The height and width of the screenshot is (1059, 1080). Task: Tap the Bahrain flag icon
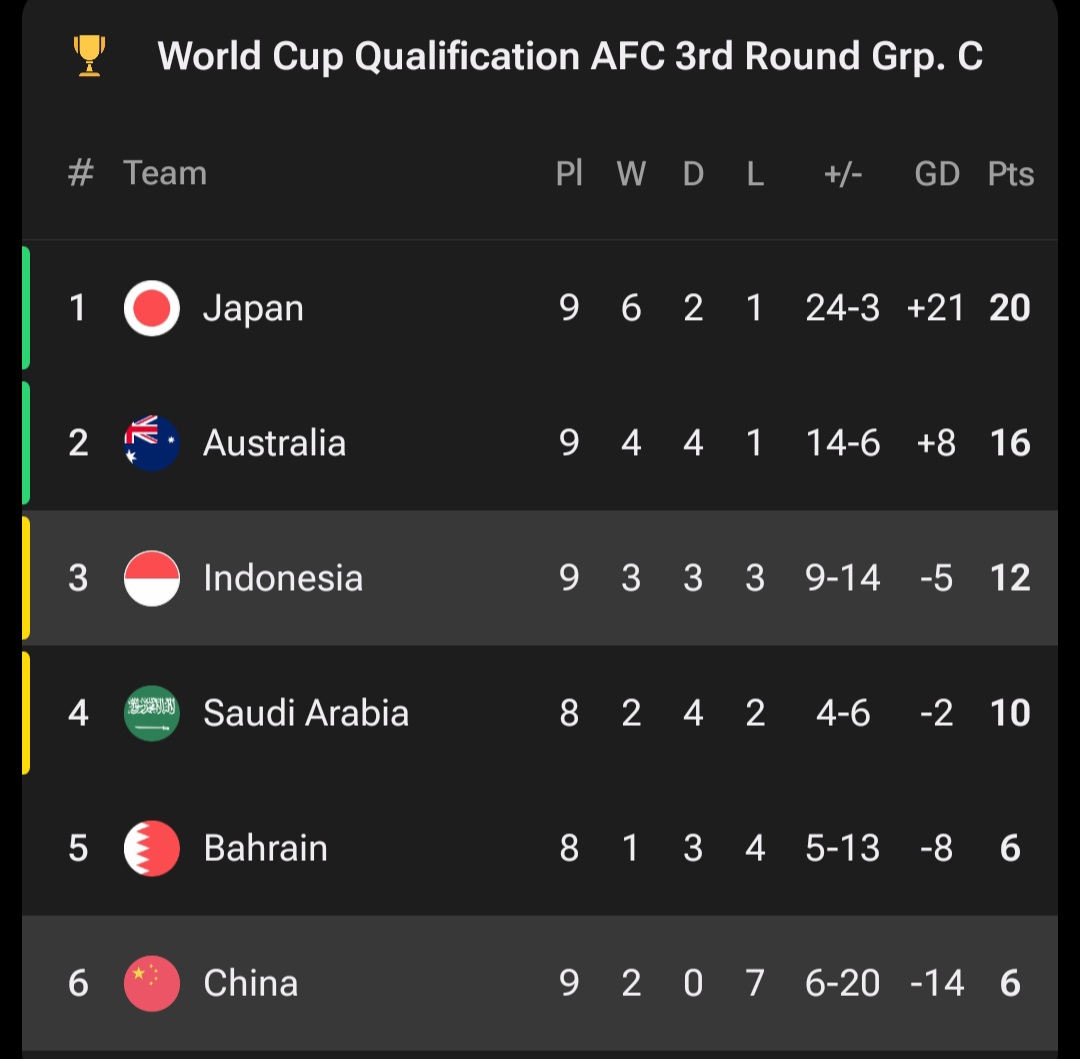(152, 848)
